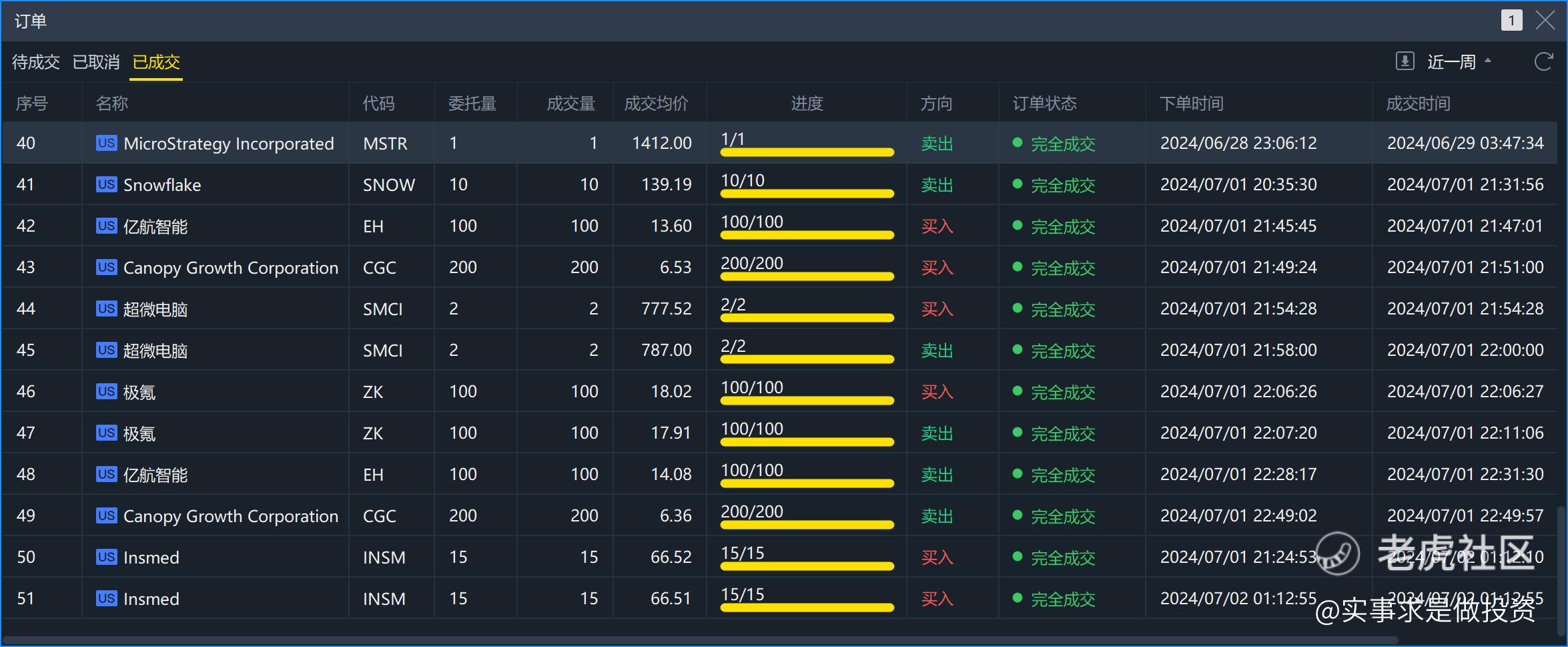Click 超微电脑 in order row 44
The image size is (1568, 647).
(x=155, y=309)
